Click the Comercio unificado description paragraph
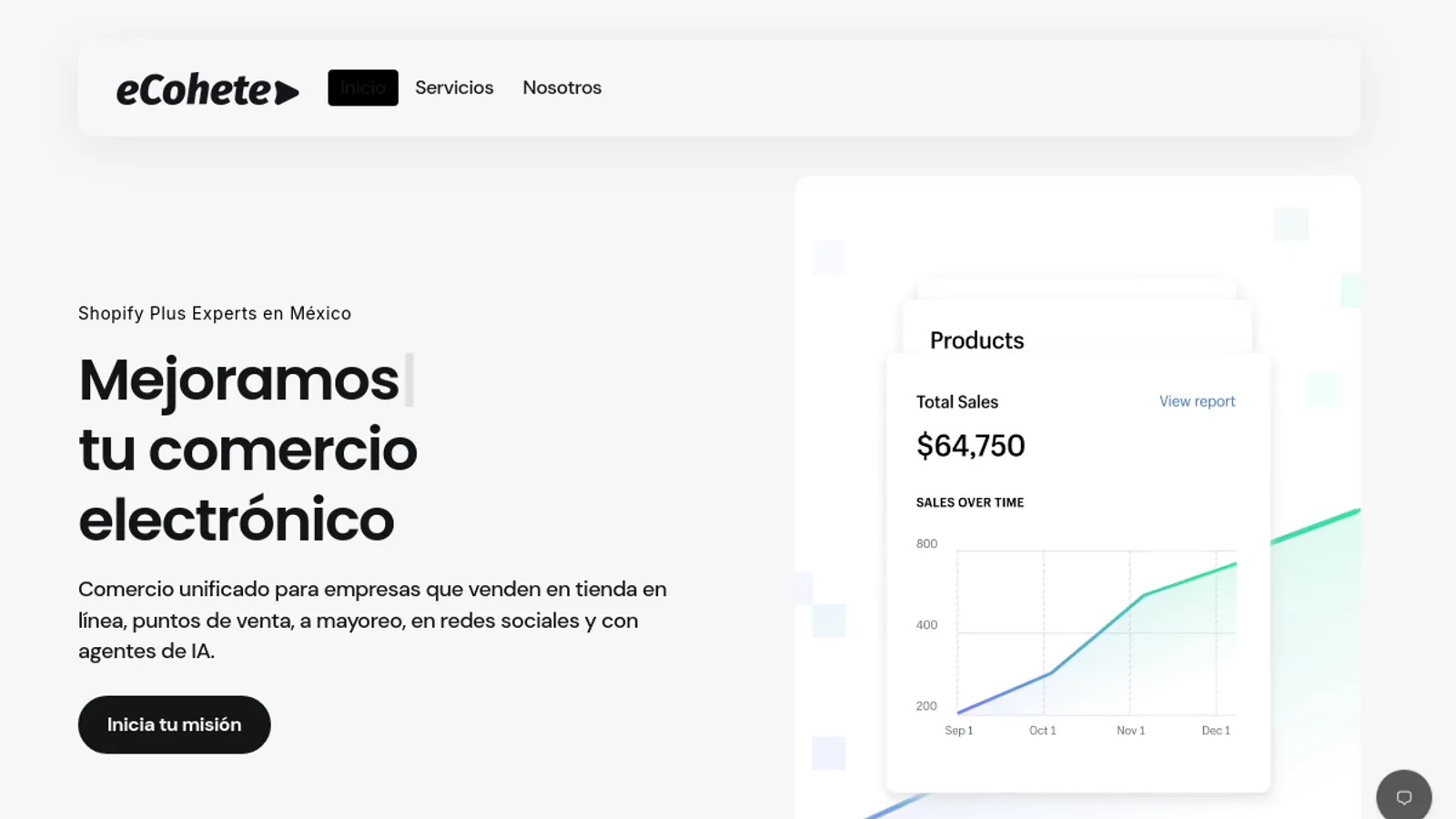The width and height of the screenshot is (1456, 819). pyautogui.click(x=372, y=620)
